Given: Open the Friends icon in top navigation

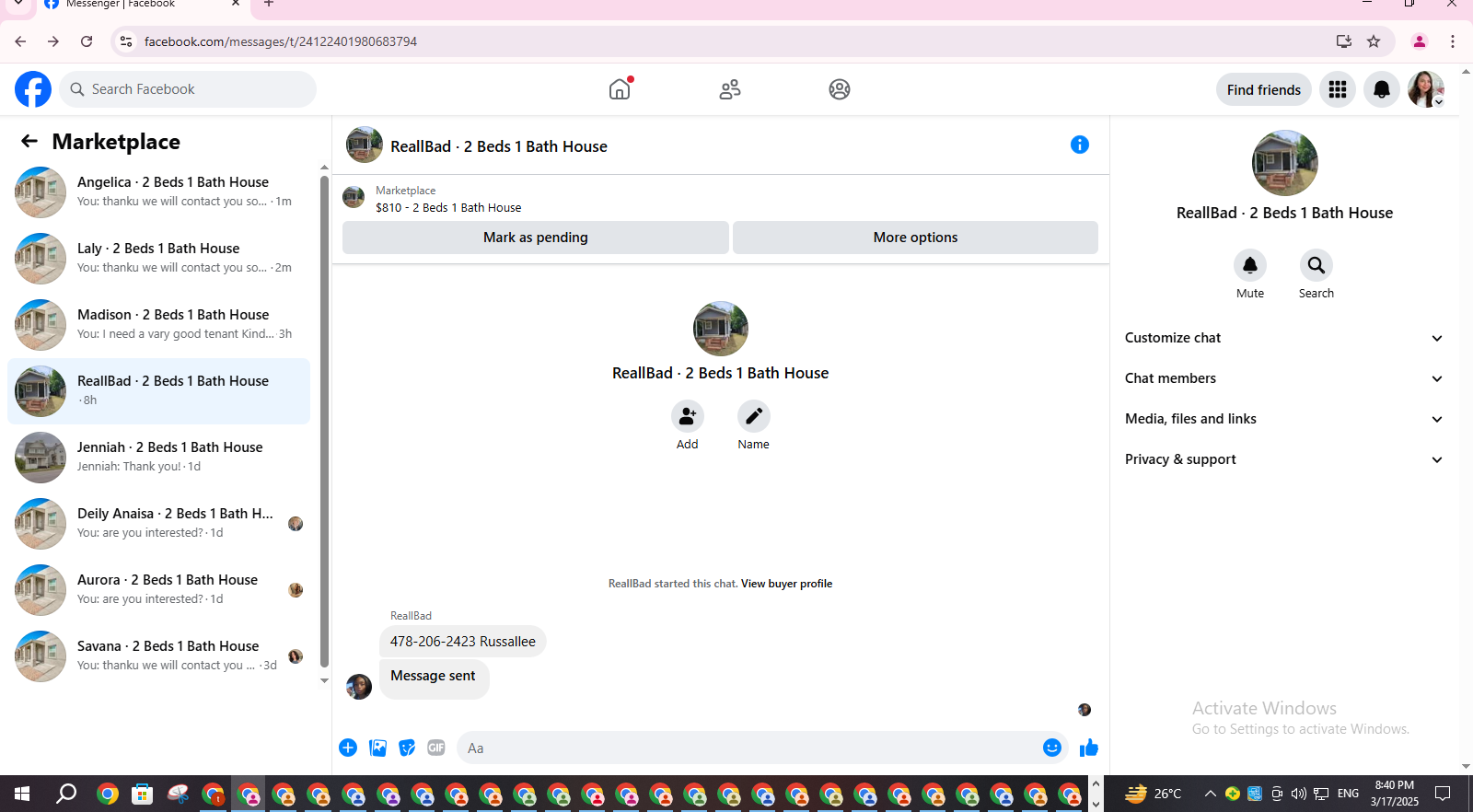Looking at the screenshot, I should coord(730,89).
